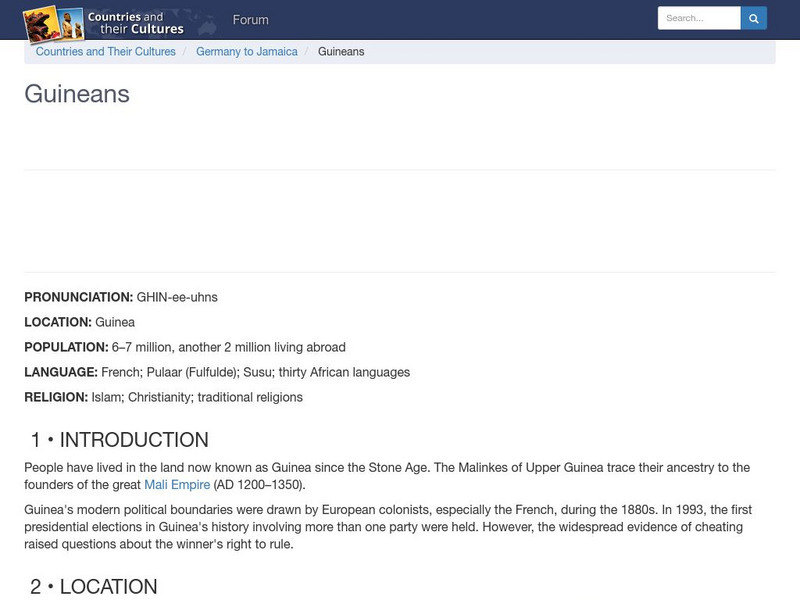Image resolution: width=800 pixels, height=600 pixels.
Task: Click paragraph starting 'People have lived'
Action: click(x=387, y=476)
